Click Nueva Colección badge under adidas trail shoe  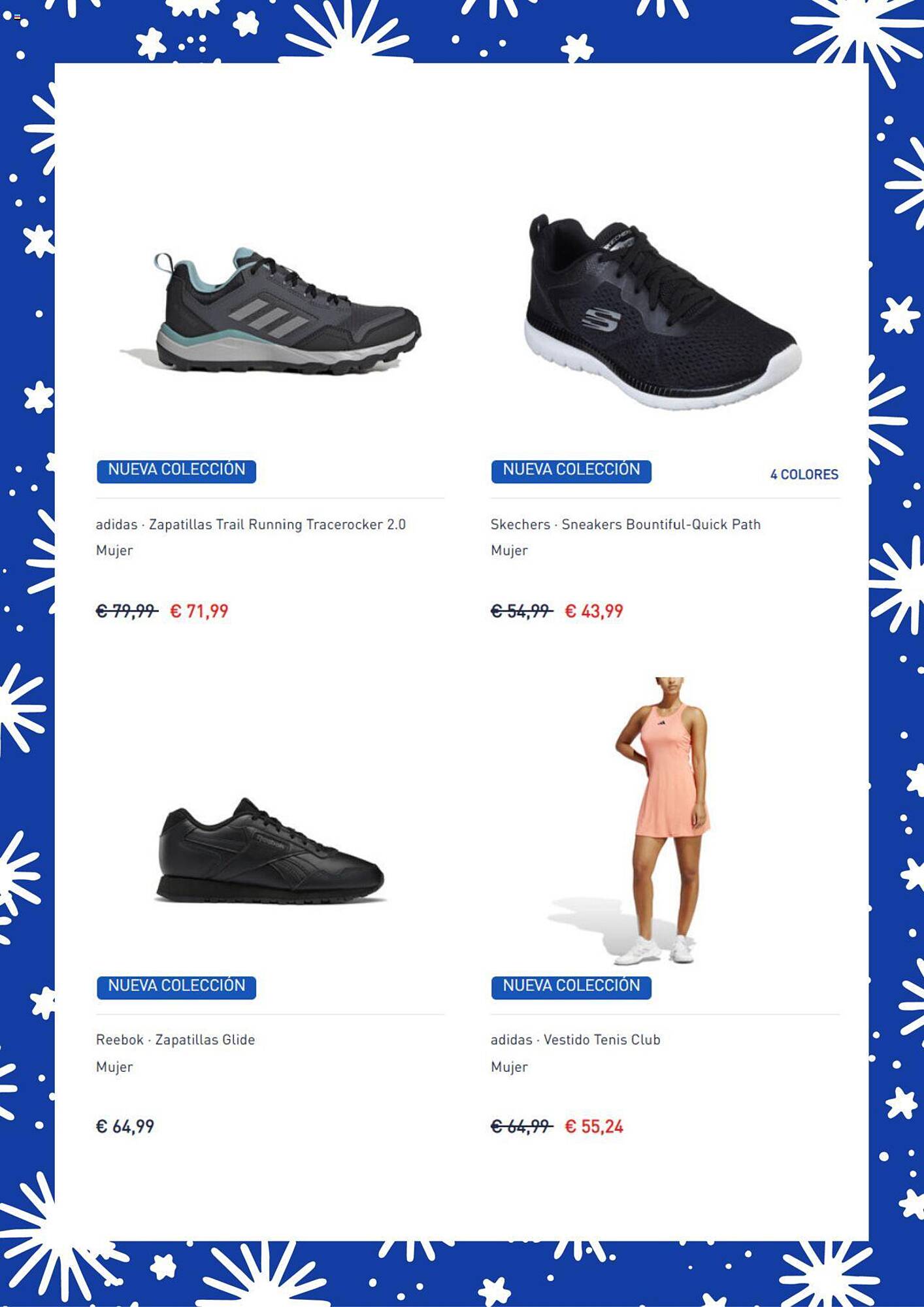176,471
